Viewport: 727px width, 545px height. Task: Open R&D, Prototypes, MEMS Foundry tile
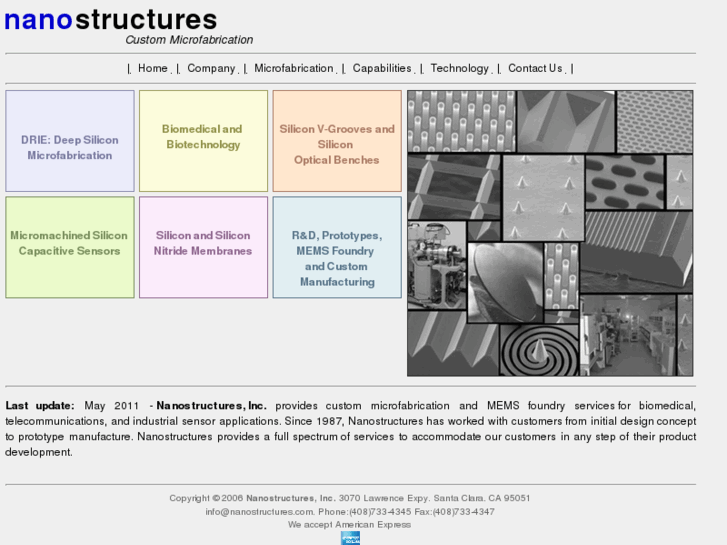tap(337, 247)
